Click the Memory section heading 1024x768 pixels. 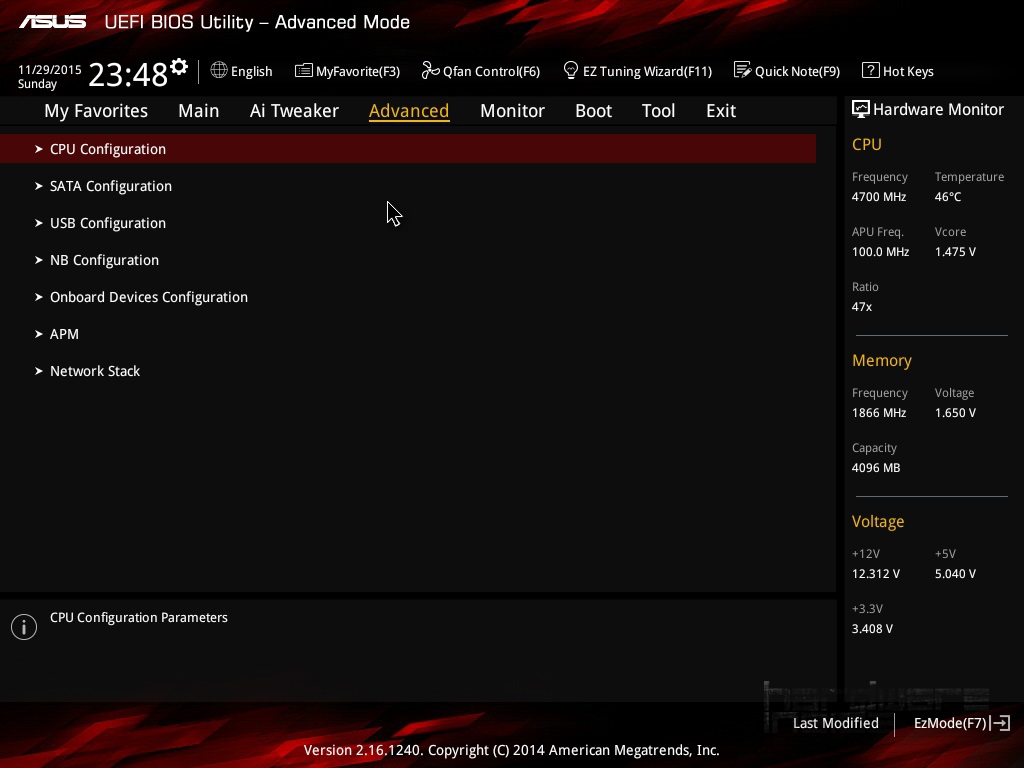click(882, 360)
